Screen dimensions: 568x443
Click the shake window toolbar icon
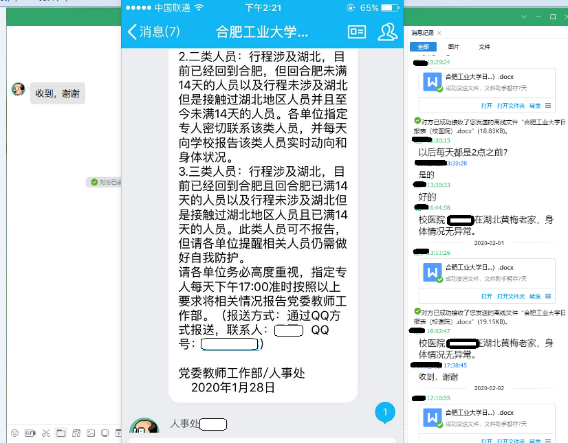105,432
